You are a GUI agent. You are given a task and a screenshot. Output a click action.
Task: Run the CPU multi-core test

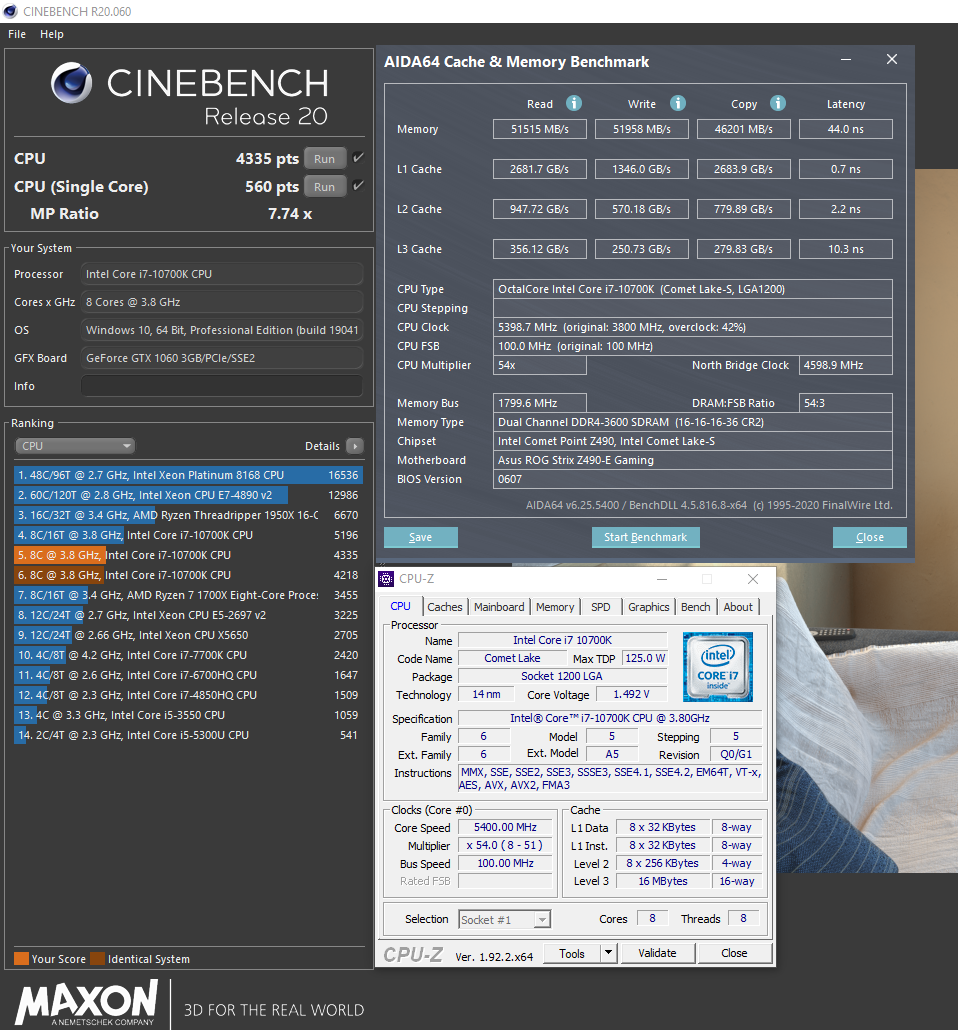(325, 158)
